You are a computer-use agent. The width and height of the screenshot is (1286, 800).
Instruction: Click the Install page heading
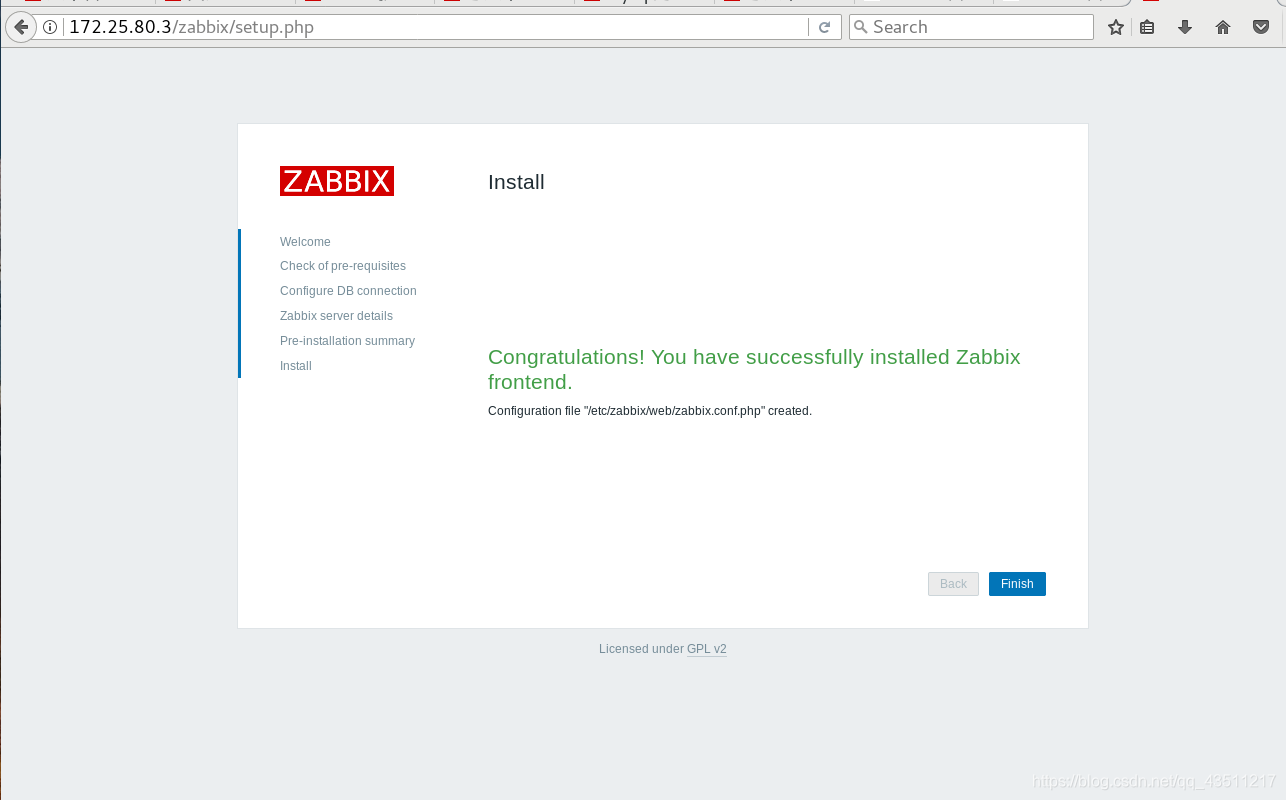516,182
